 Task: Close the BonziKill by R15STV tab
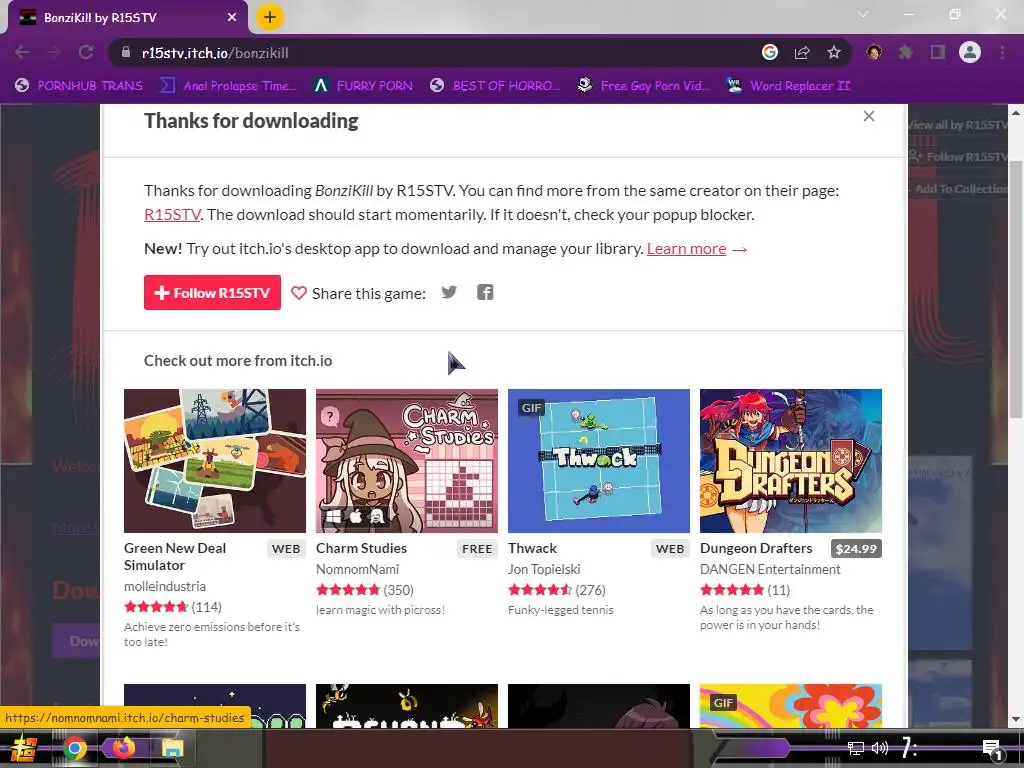point(232,18)
